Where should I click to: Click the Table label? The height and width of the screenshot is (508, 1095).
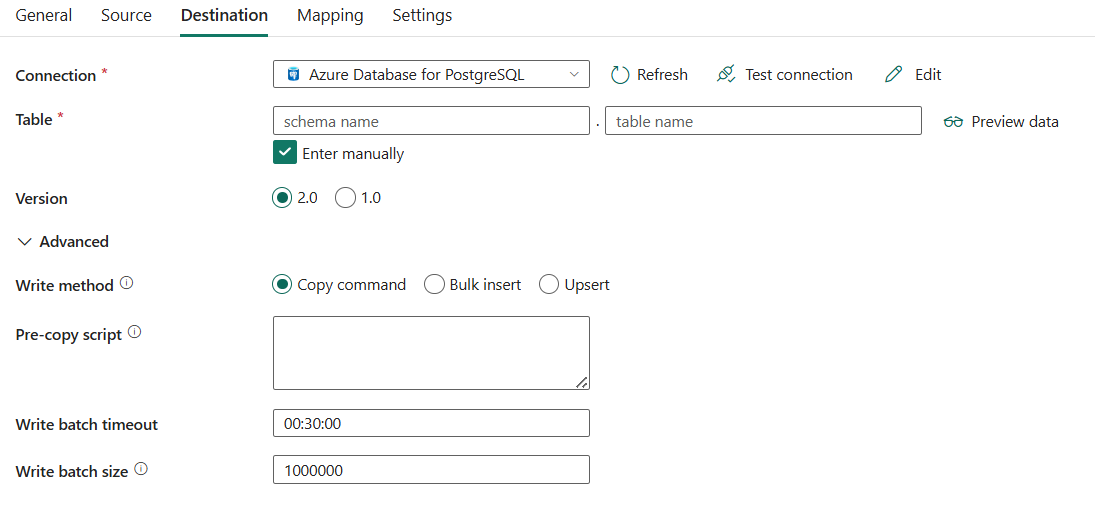coord(34,119)
